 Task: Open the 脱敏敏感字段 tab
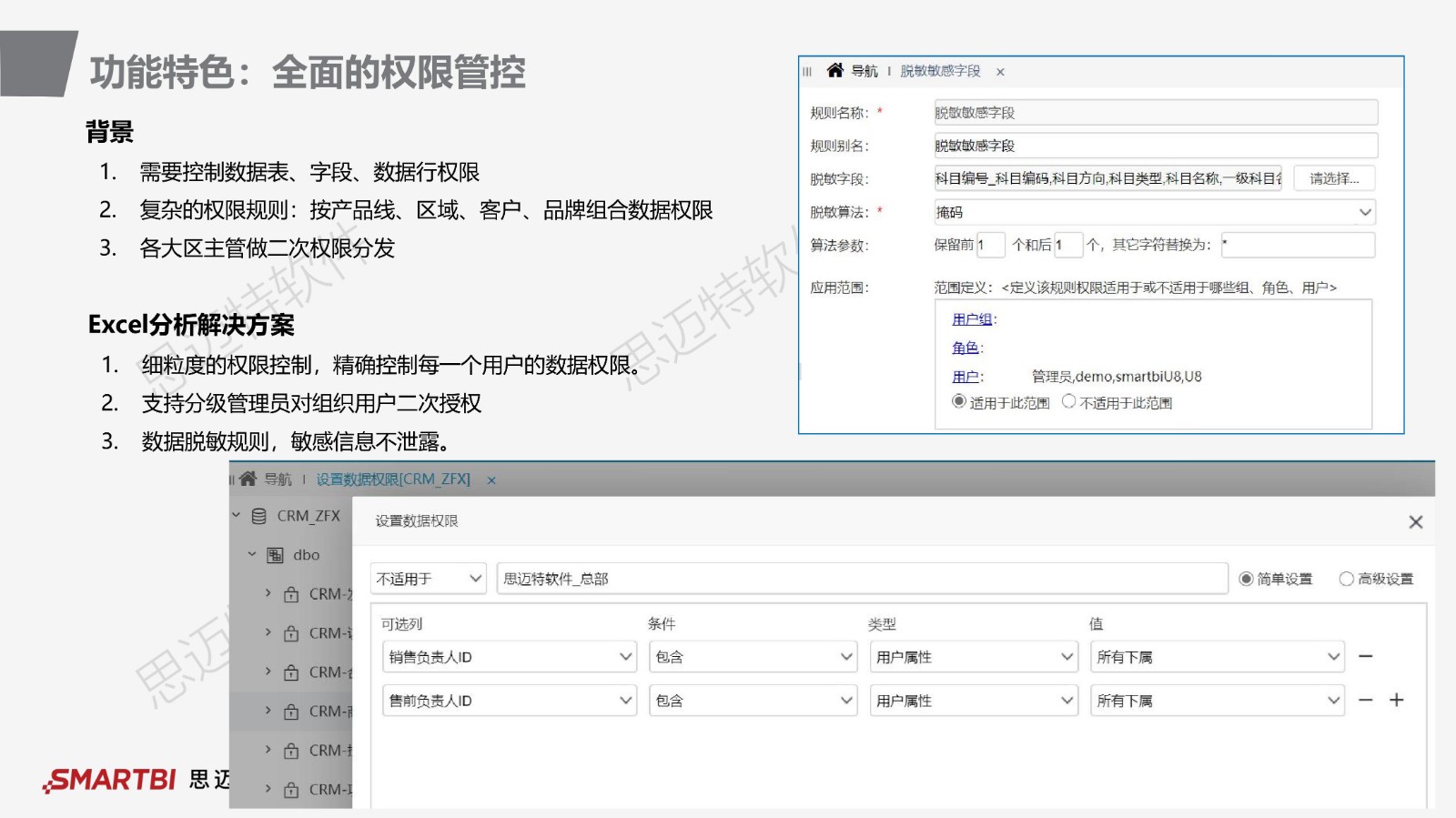(940, 71)
